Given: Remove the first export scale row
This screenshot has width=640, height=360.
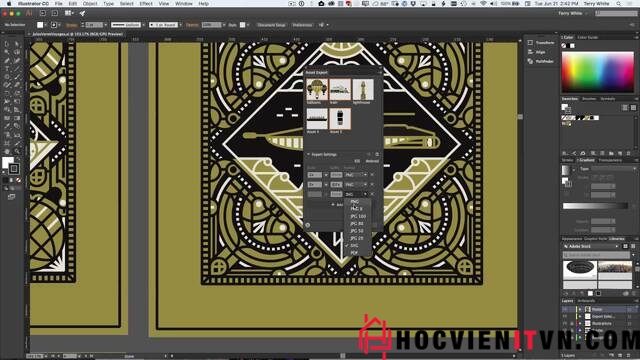Looking at the screenshot, I should click(372, 175).
